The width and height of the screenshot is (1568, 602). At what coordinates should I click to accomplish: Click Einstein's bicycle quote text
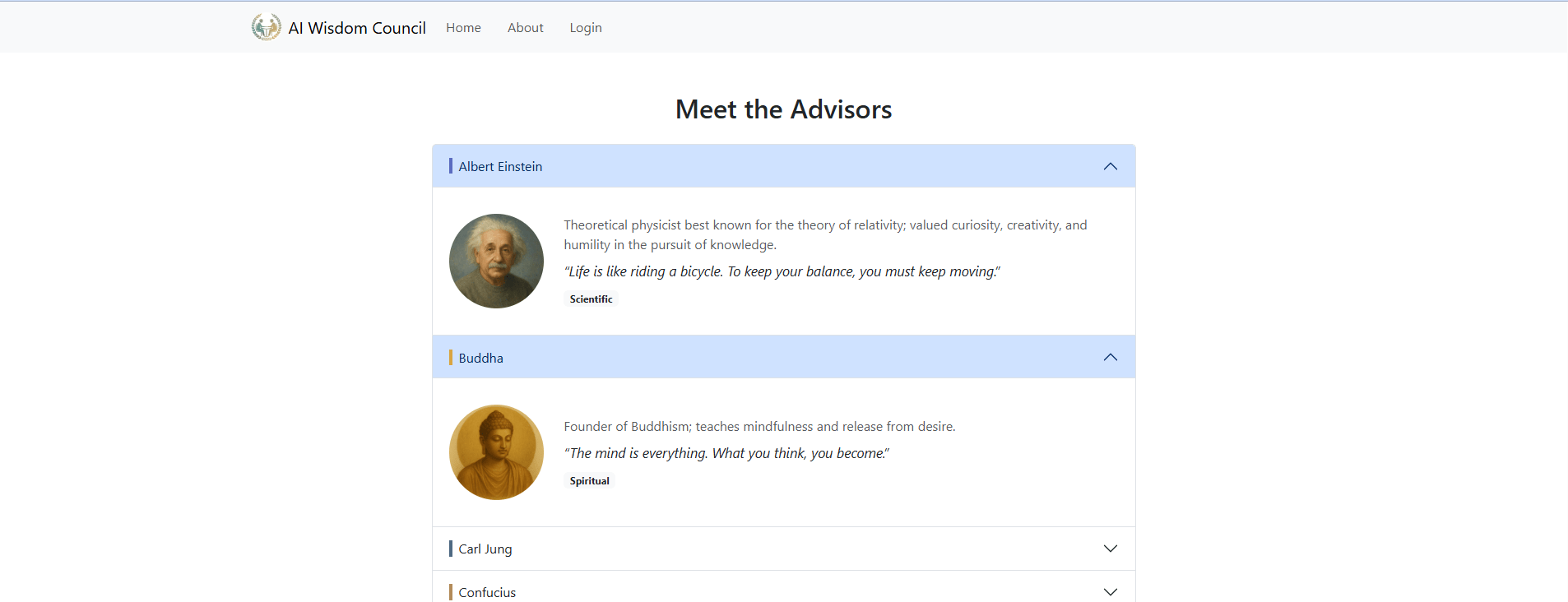(782, 271)
